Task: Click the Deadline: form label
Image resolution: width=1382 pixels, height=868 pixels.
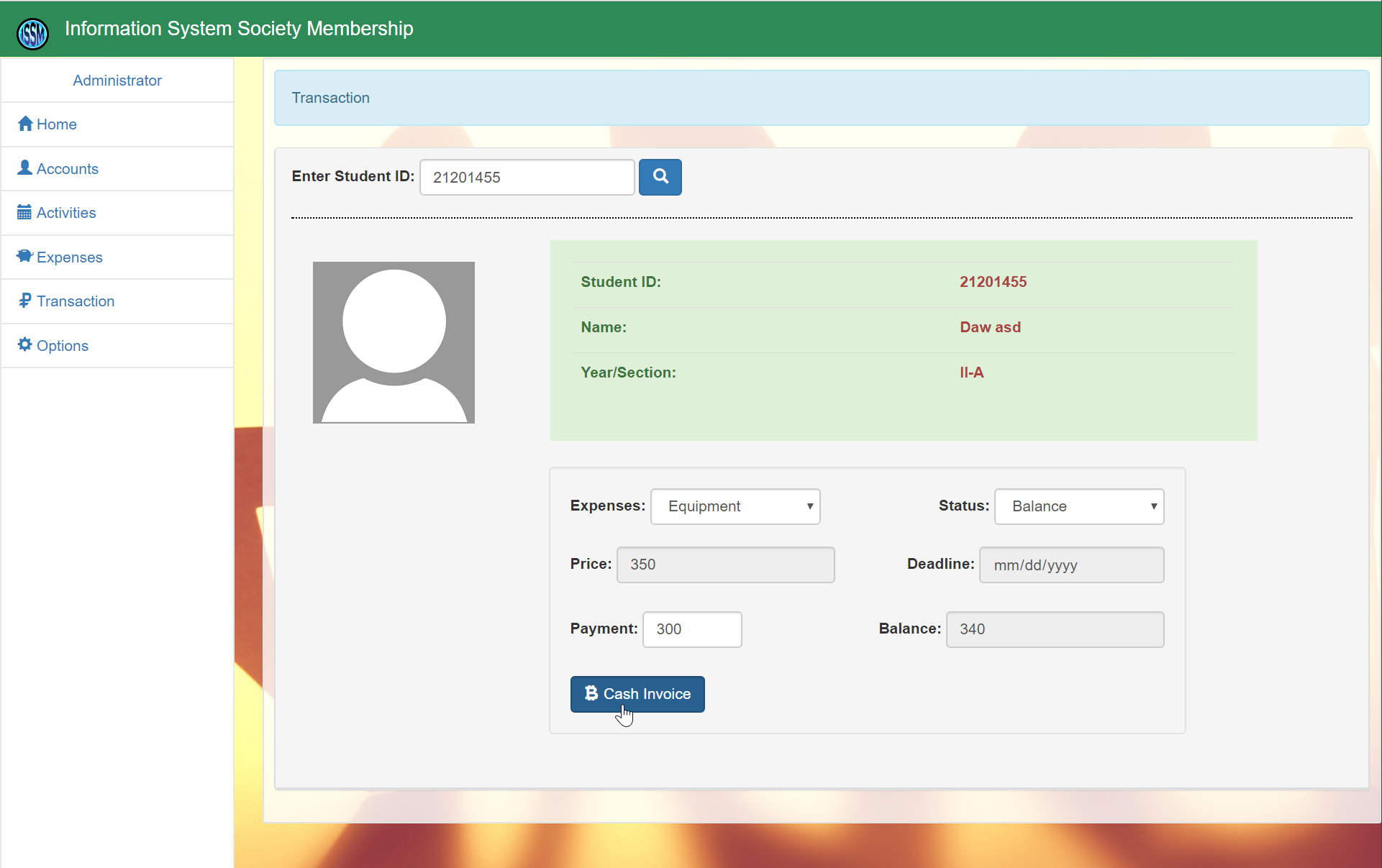Action: (x=941, y=564)
